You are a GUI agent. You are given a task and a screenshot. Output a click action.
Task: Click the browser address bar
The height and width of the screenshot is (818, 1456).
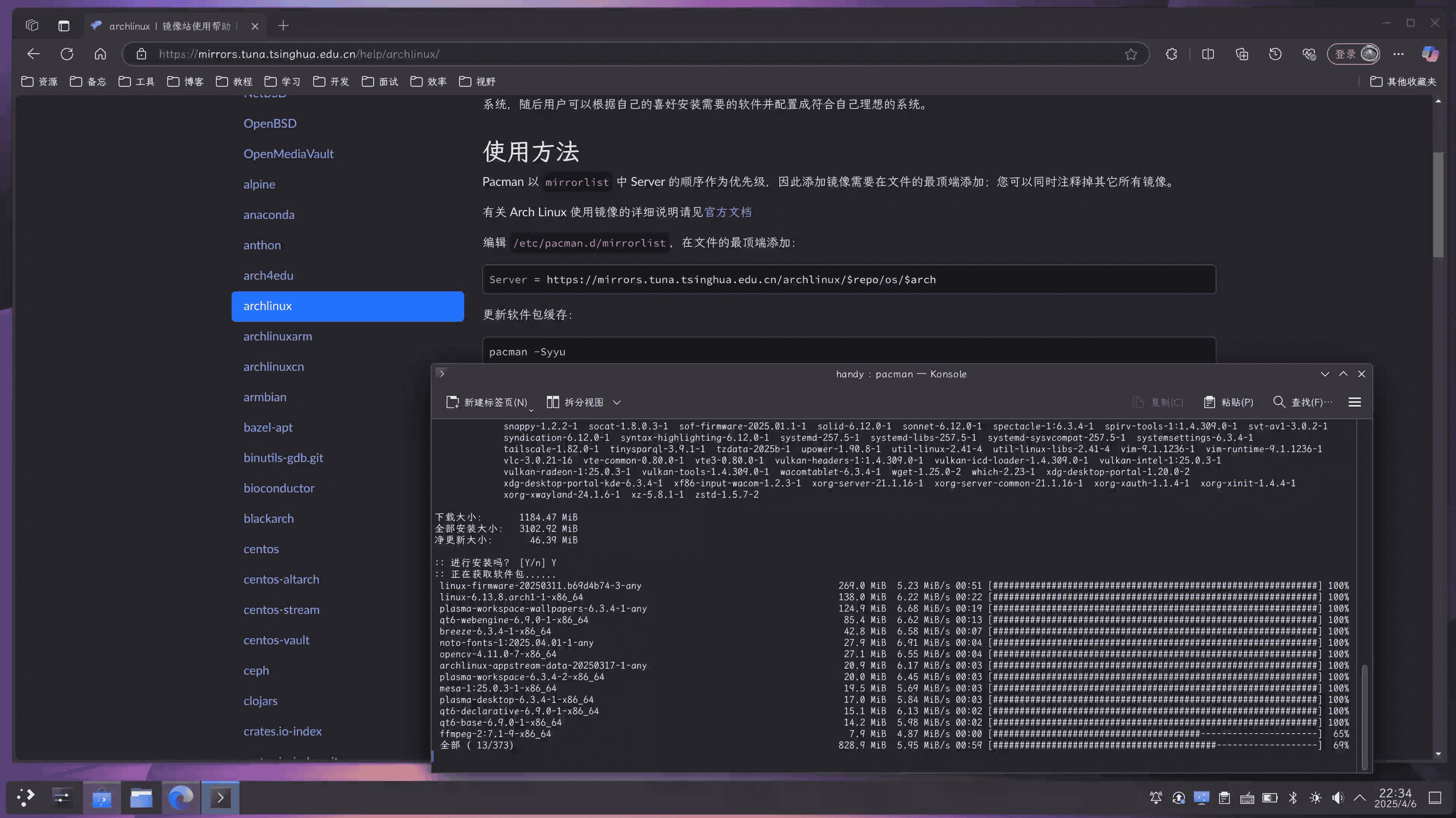point(622,54)
